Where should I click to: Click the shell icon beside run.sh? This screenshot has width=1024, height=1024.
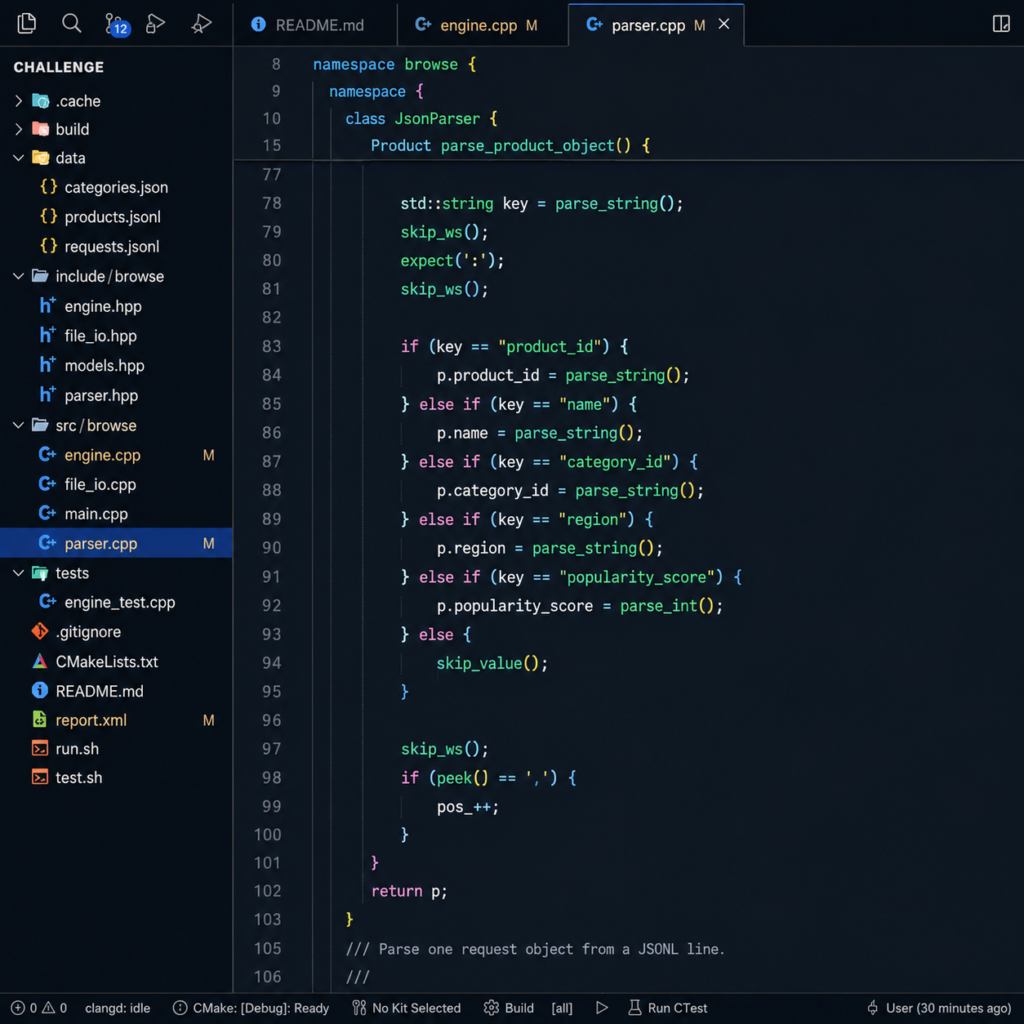40,748
